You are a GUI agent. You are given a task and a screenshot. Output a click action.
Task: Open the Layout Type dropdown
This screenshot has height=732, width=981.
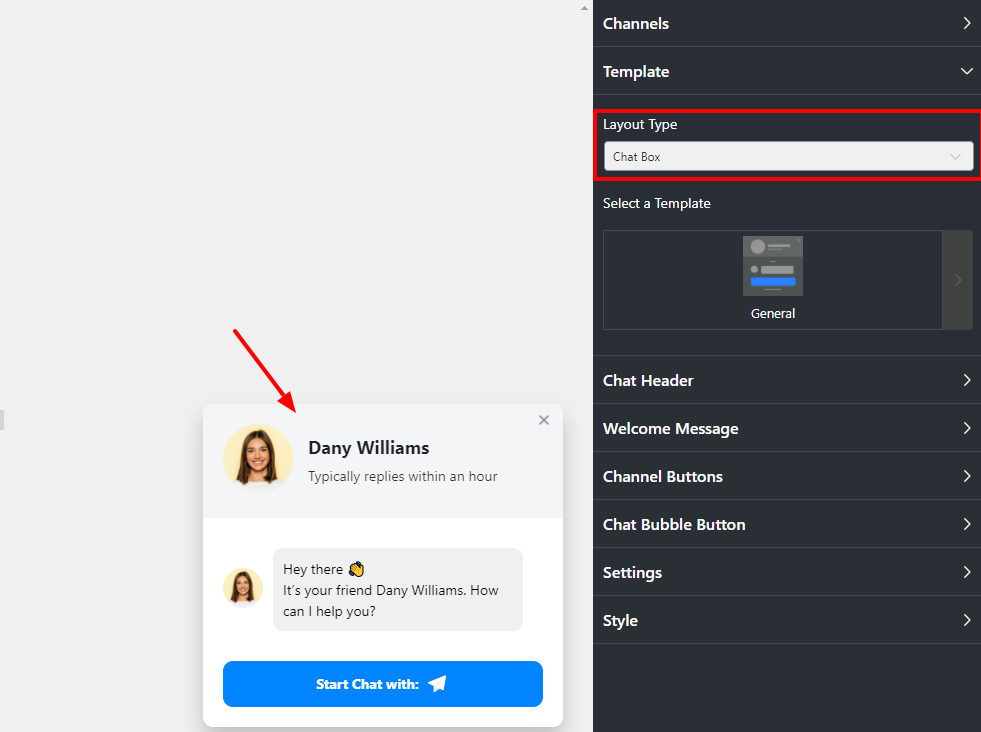pyautogui.click(x=787, y=157)
